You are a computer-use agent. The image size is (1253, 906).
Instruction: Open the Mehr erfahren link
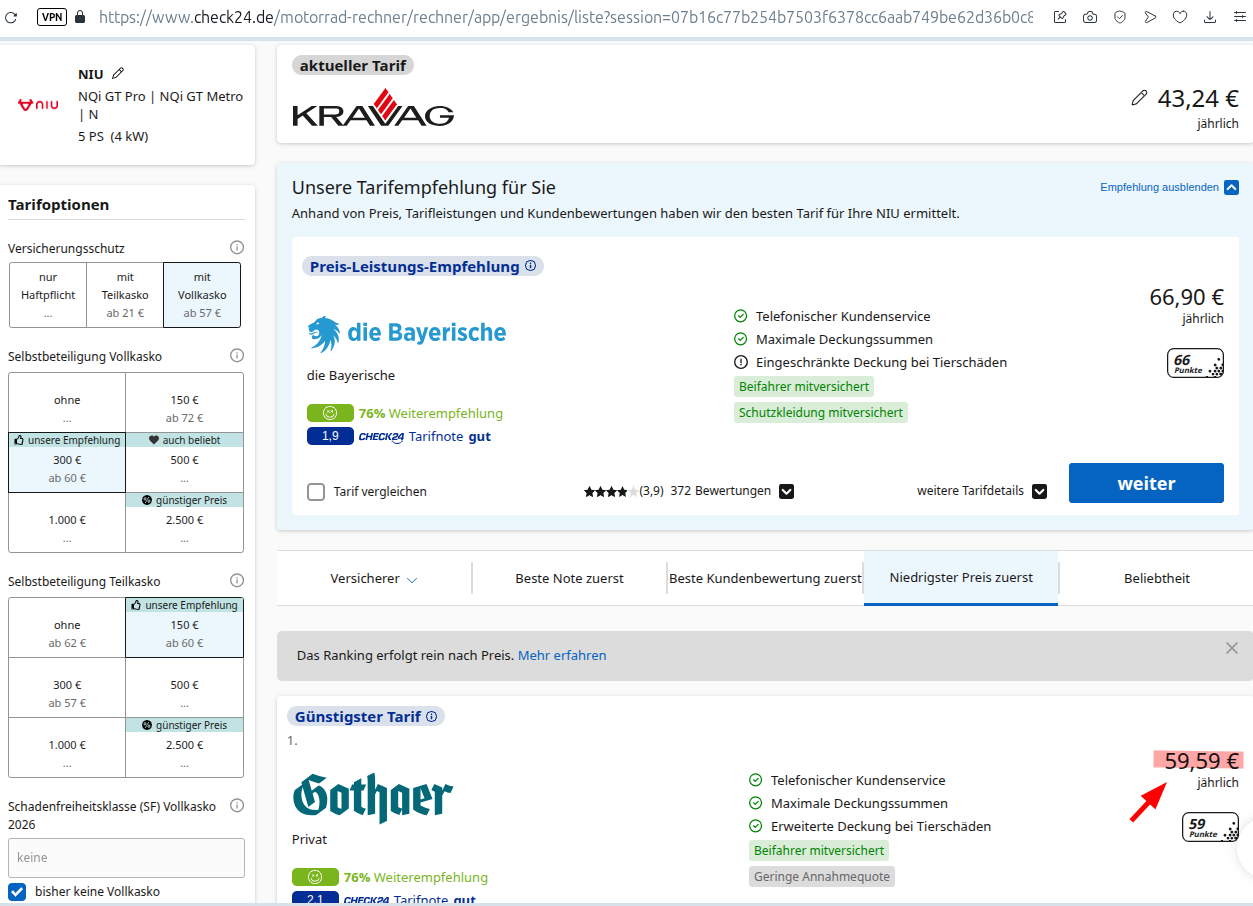tap(562, 655)
